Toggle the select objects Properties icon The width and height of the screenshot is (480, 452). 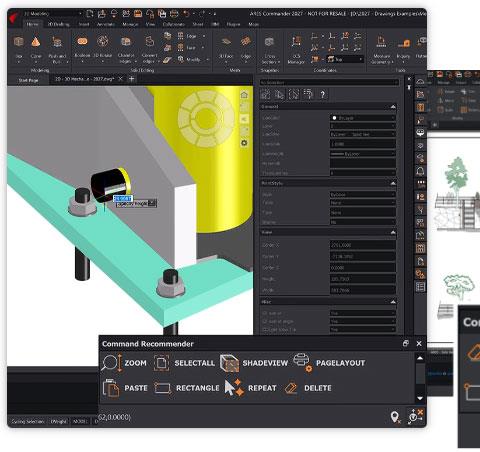(x=279, y=95)
